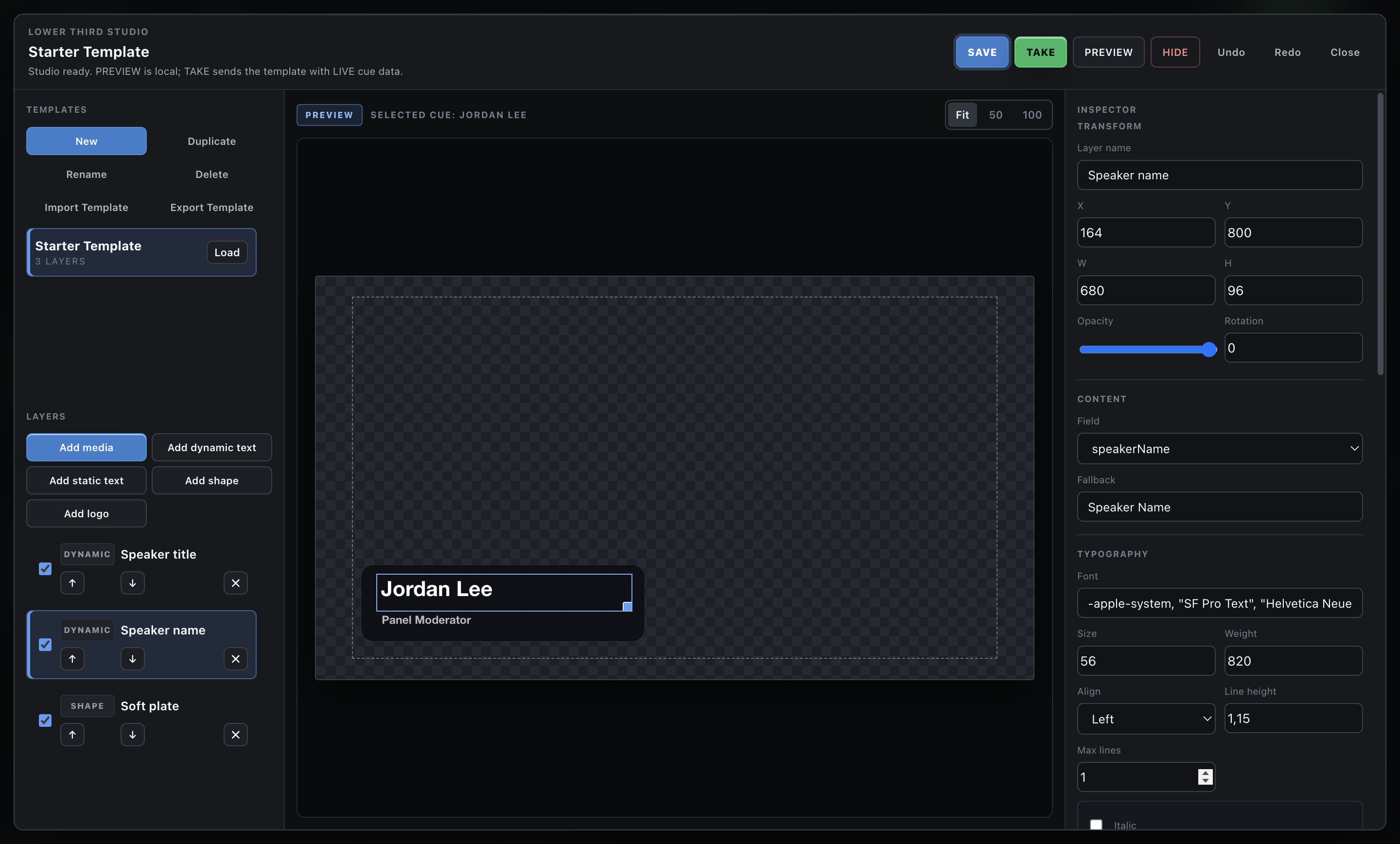Click the Y position field
The image size is (1400, 844).
tap(1293, 232)
